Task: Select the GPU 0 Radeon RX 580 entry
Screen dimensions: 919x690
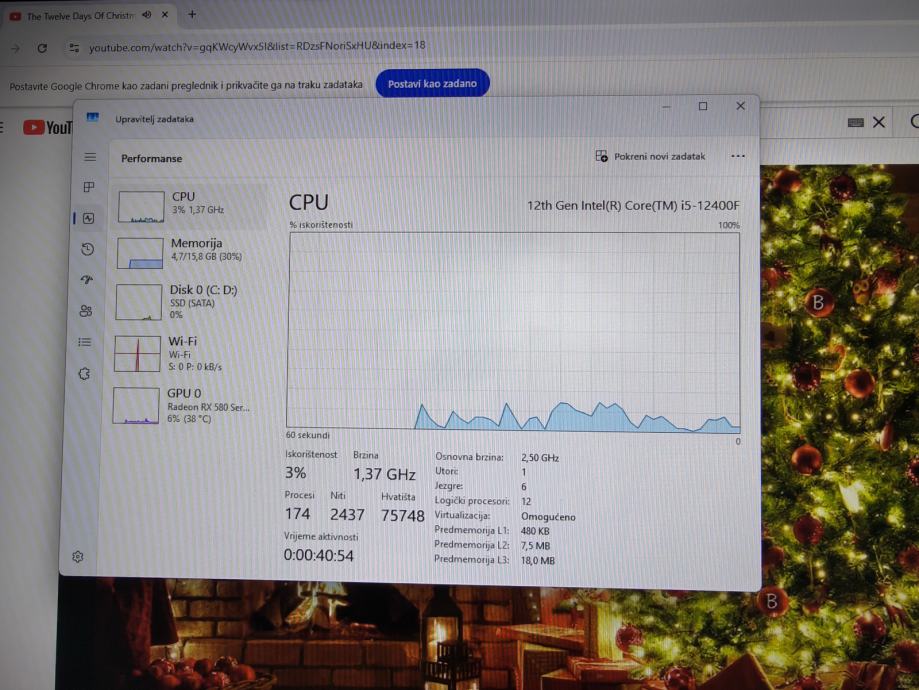Action: pos(186,405)
